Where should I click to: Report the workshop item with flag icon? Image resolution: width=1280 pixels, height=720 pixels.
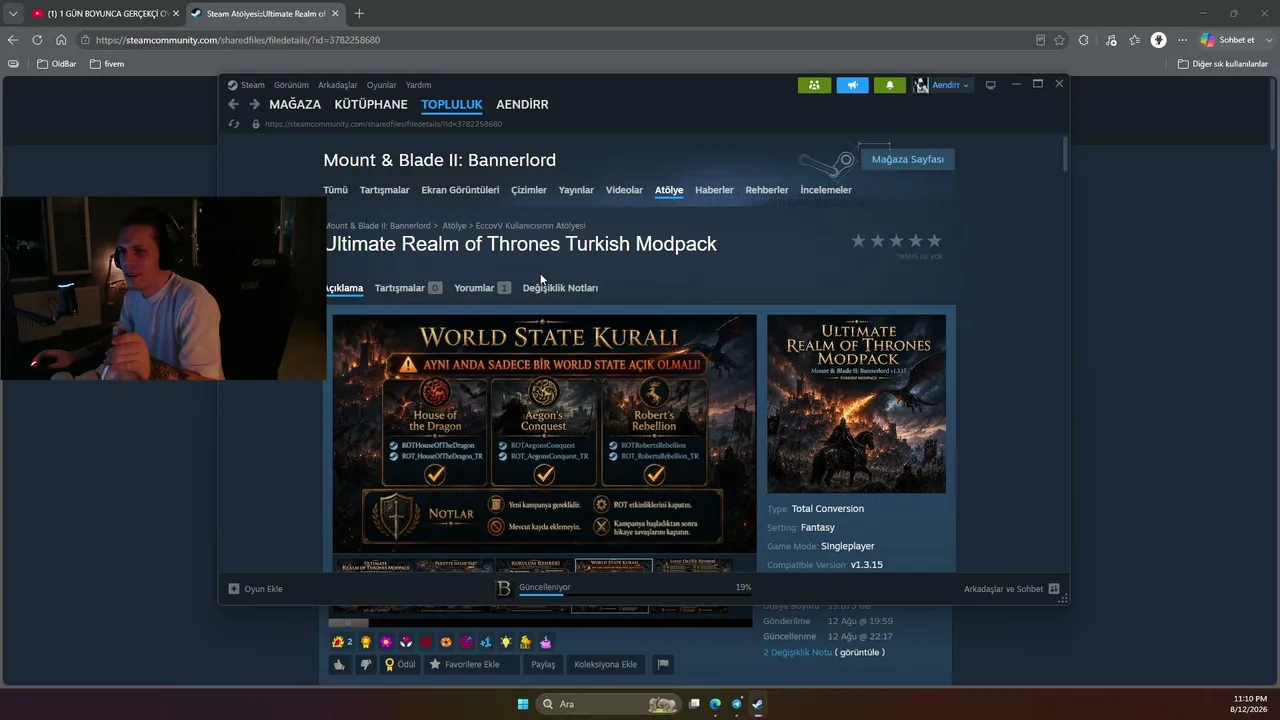662,664
